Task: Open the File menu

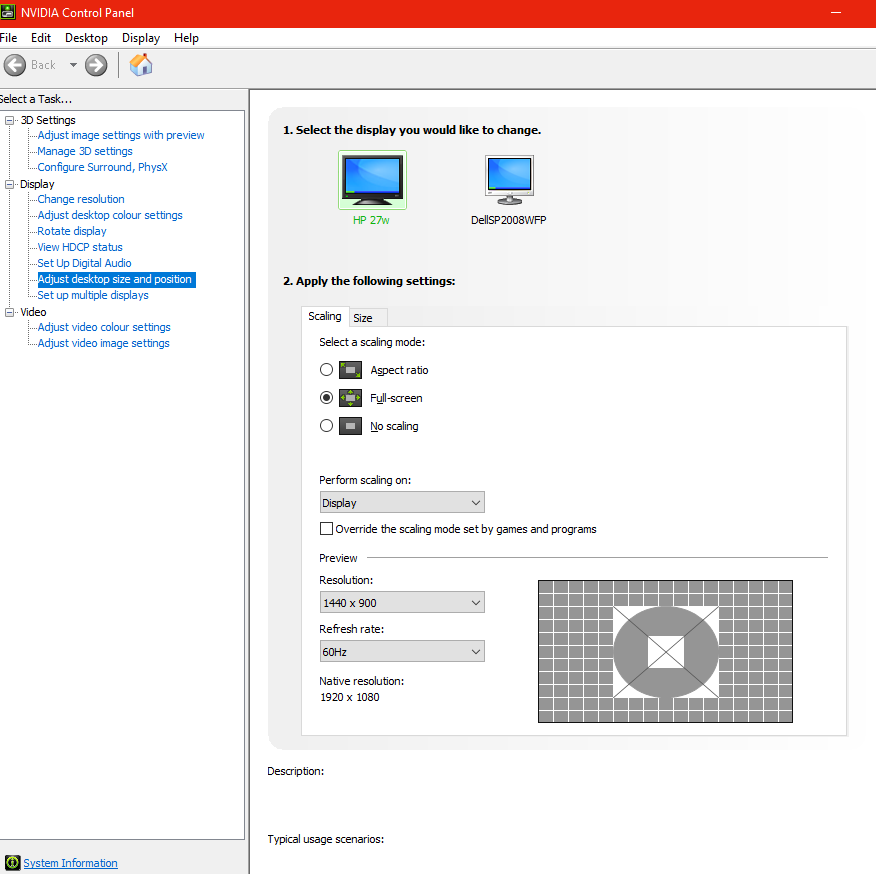Action: coord(8,38)
